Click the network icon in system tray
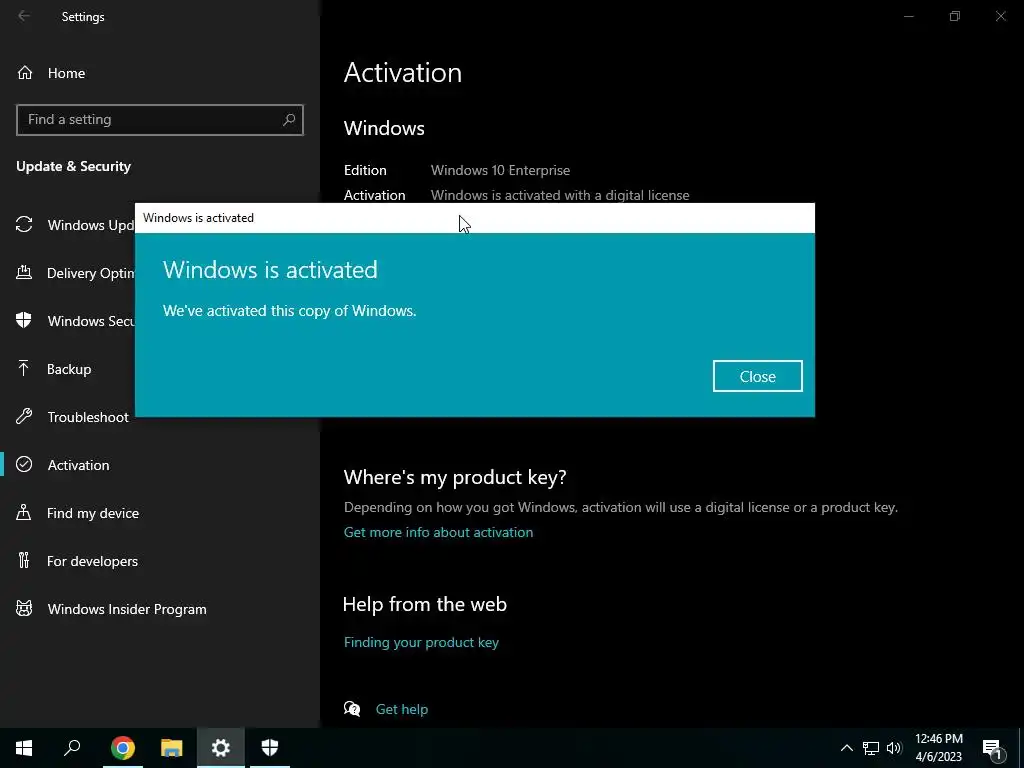The image size is (1024, 768). point(871,748)
